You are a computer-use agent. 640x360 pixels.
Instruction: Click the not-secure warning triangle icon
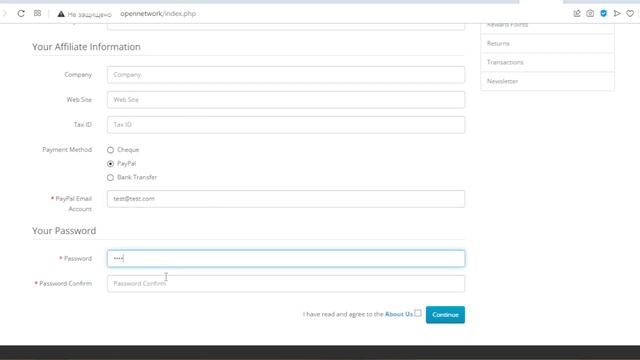(61, 14)
